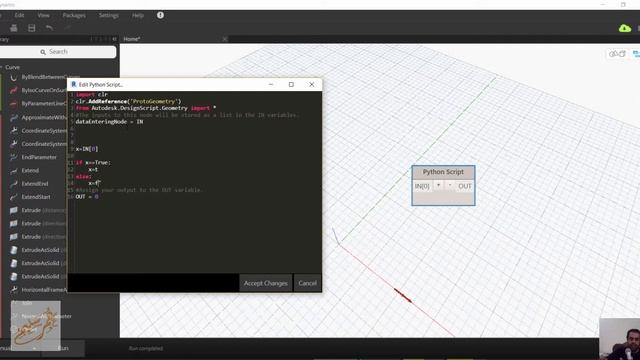Click the exclamation notification icon in menu bar
Screen dimensions: 640x360
click(x=160, y=15)
